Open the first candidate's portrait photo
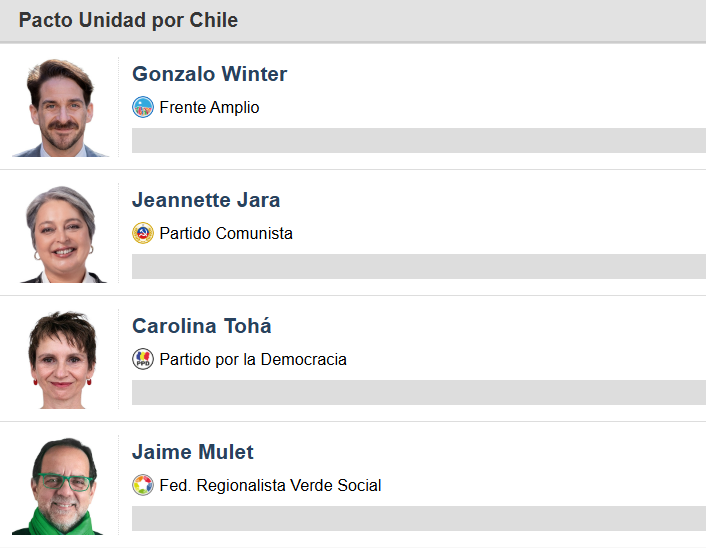Image resolution: width=706 pixels, height=548 pixels. pos(60,107)
